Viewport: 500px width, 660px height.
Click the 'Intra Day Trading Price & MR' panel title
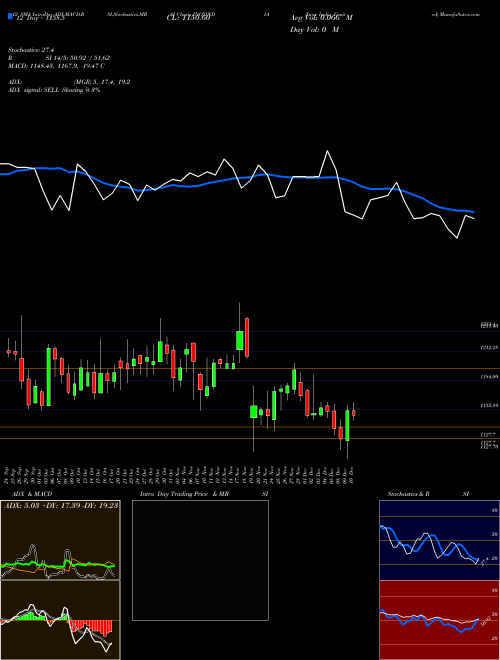click(x=184, y=494)
